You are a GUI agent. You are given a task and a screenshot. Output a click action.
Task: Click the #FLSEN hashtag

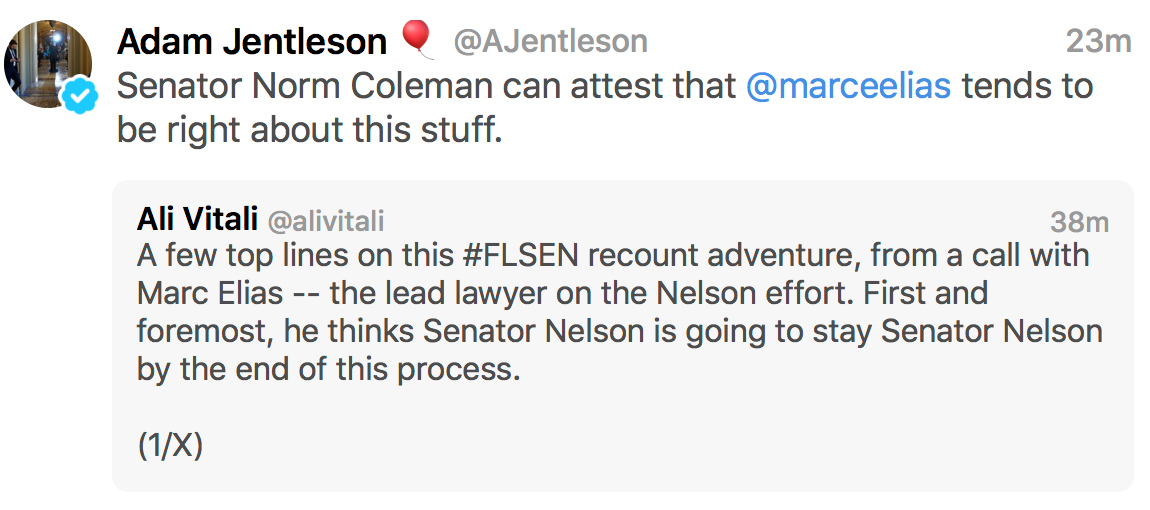click(521, 255)
